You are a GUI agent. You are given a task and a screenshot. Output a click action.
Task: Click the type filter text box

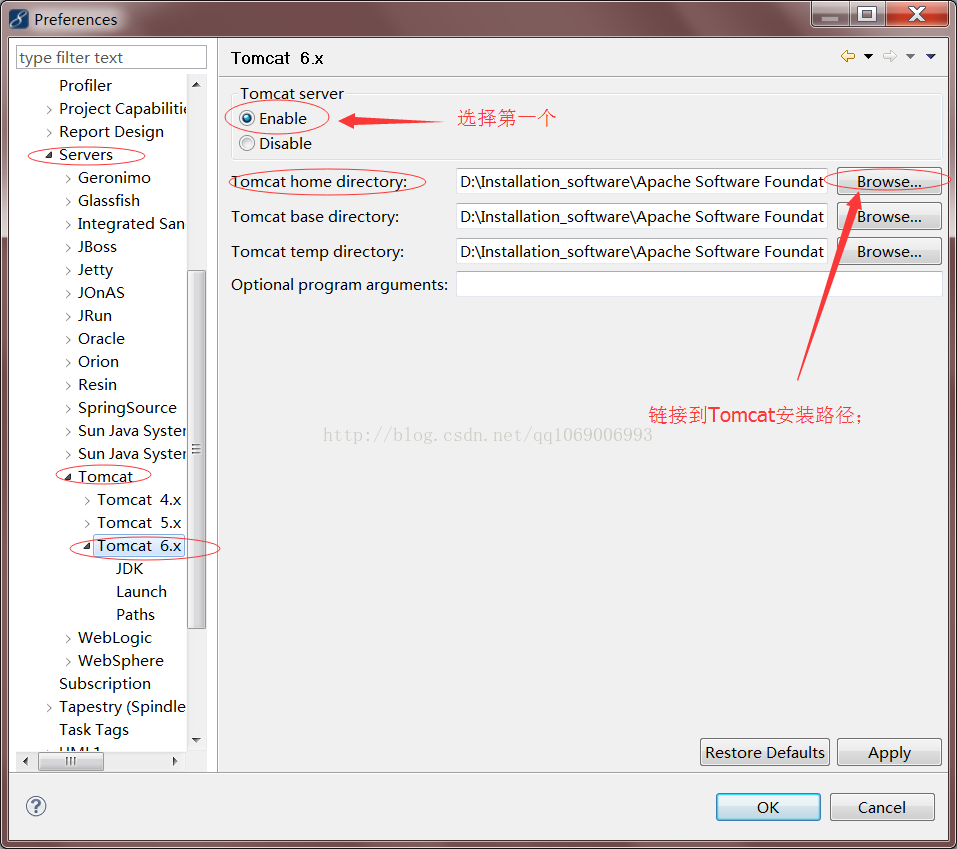(111, 57)
